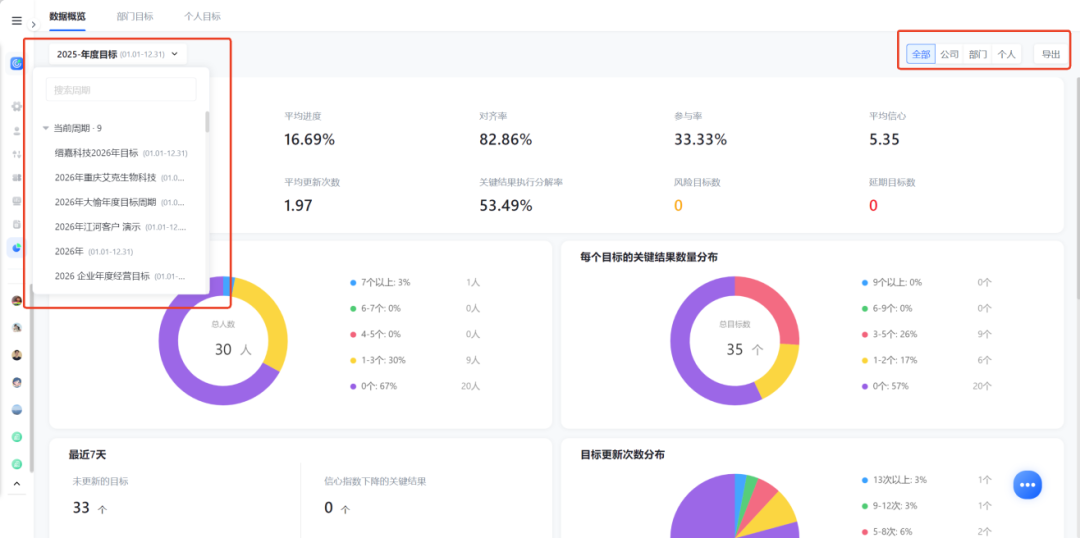1080x538 pixels.
Task: Open the grid apps sidebar icon
Action: click(17, 178)
